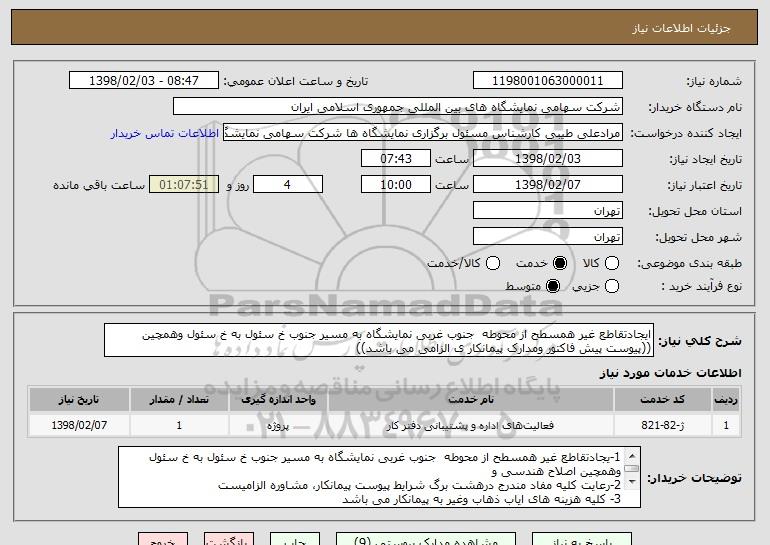The height and width of the screenshot is (545, 770).
Task: Click the remaining time 01:07:51 field
Action: (184, 185)
